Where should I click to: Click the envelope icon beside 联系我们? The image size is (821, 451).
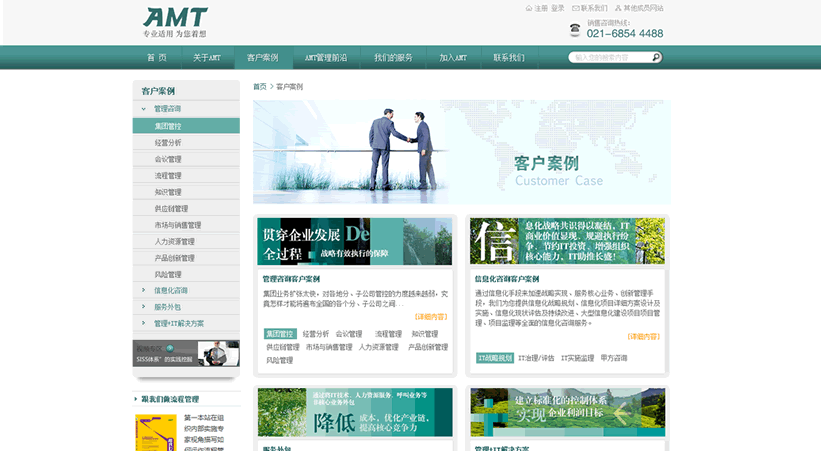574,8
